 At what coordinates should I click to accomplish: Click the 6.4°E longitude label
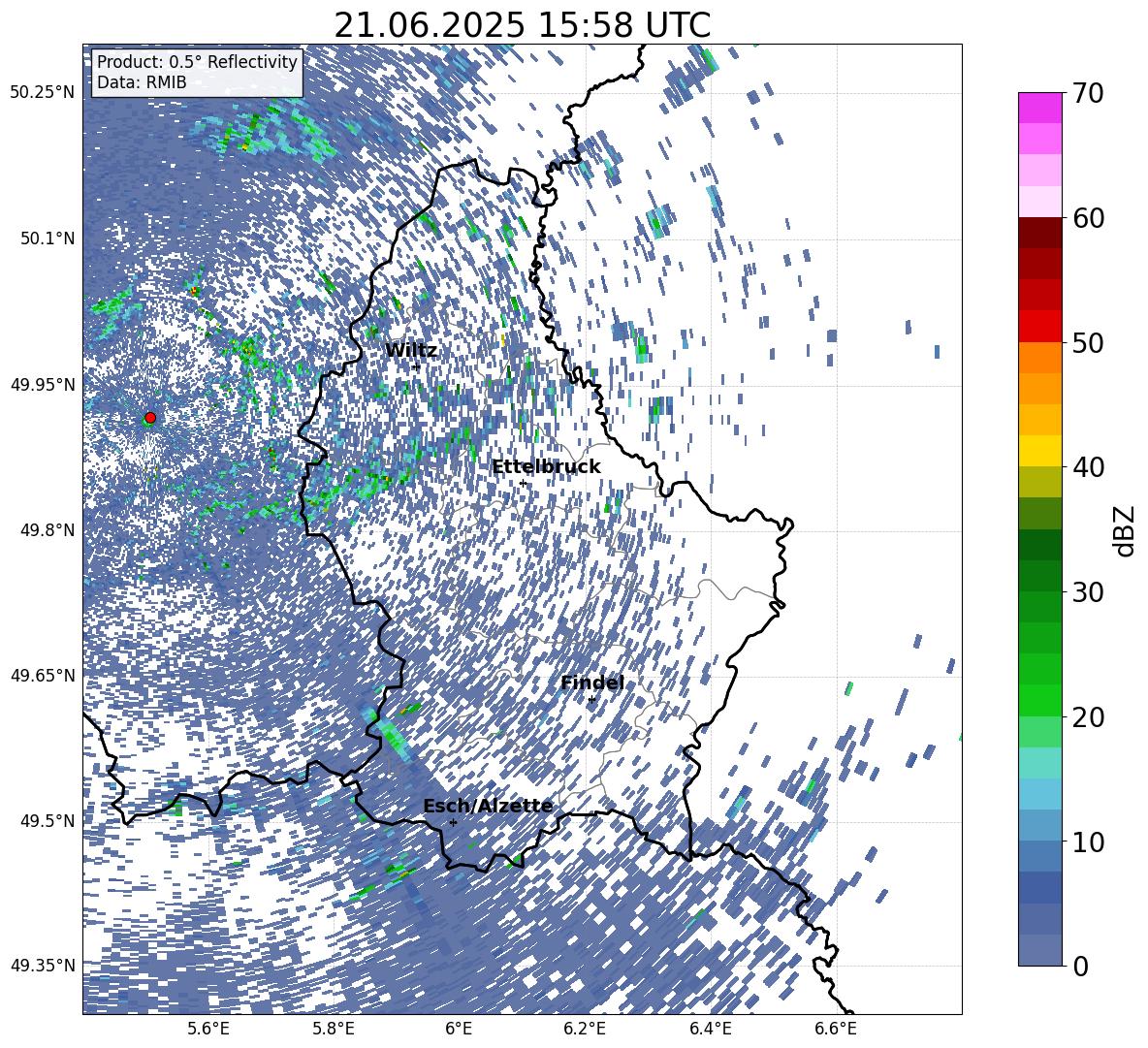[x=711, y=1030]
